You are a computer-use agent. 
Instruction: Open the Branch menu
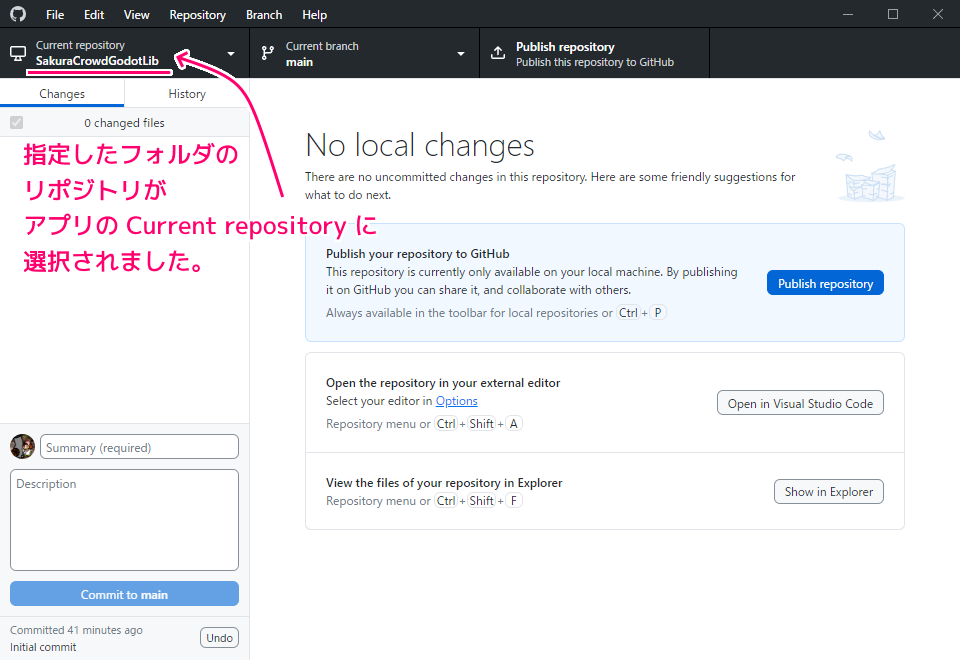point(264,14)
